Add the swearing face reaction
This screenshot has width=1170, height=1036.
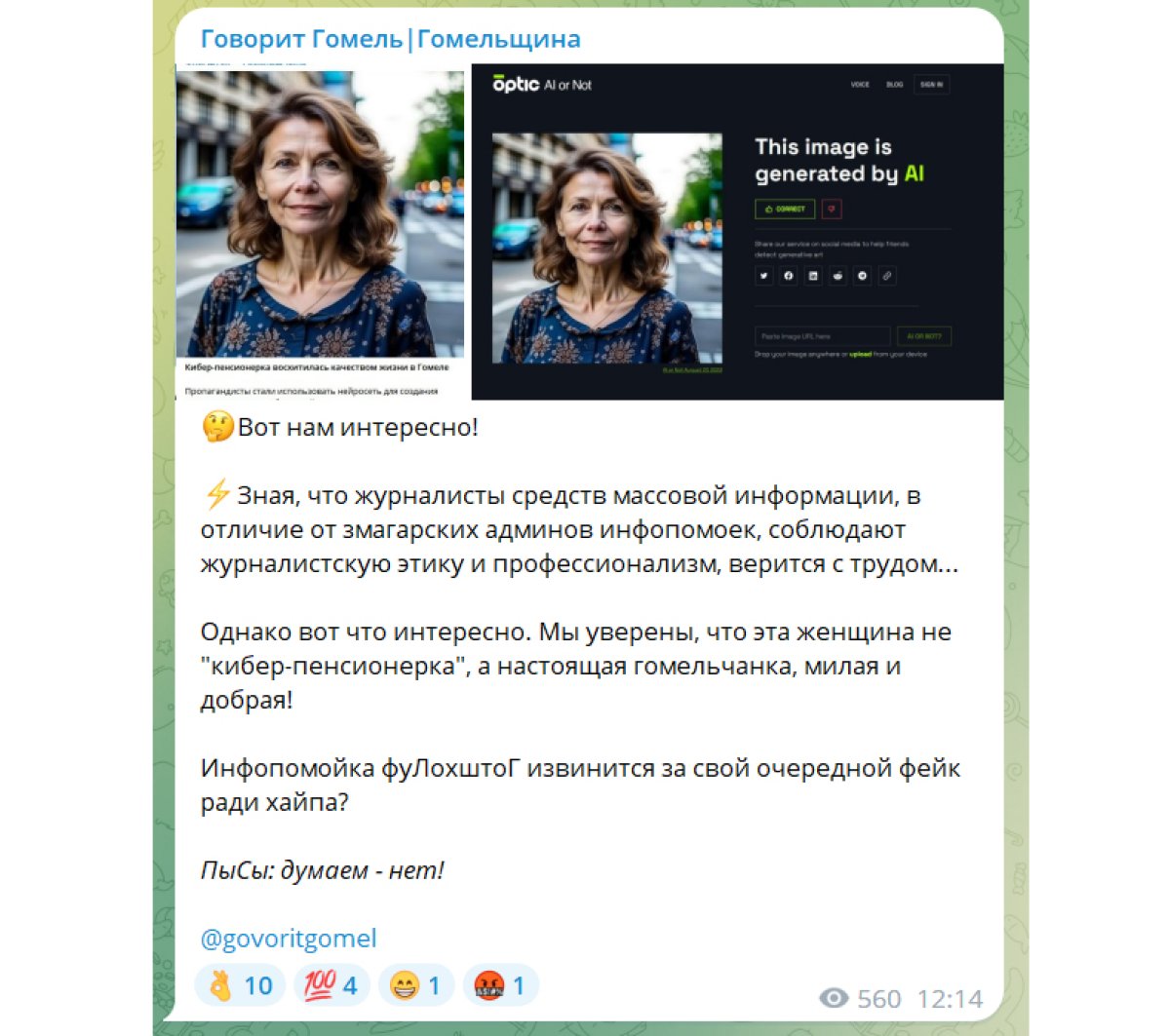pyautogui.click(x=499, y=985)
